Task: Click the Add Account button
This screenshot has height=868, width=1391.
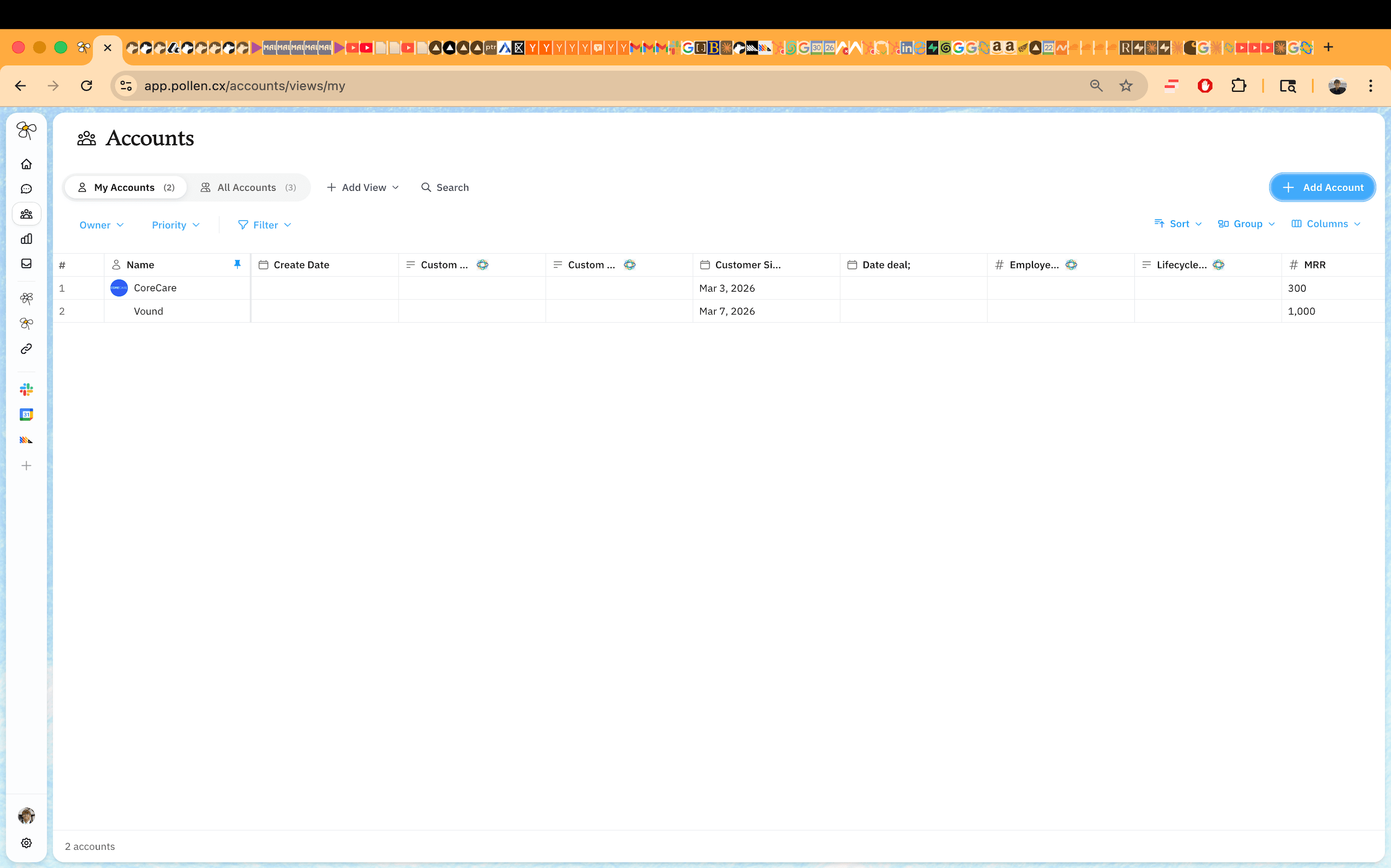Action: 1322,188
